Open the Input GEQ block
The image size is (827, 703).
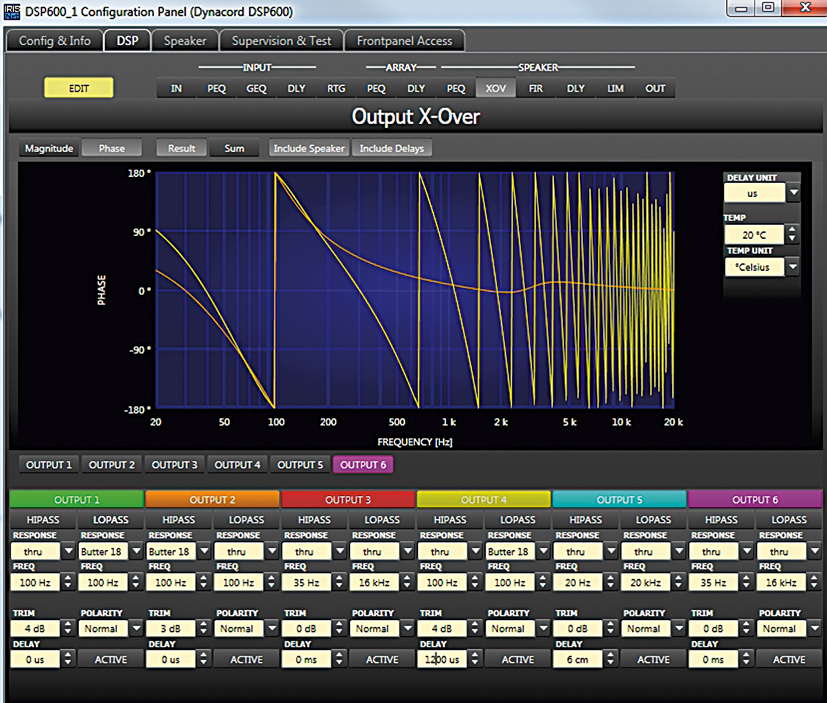click(256, 88)
